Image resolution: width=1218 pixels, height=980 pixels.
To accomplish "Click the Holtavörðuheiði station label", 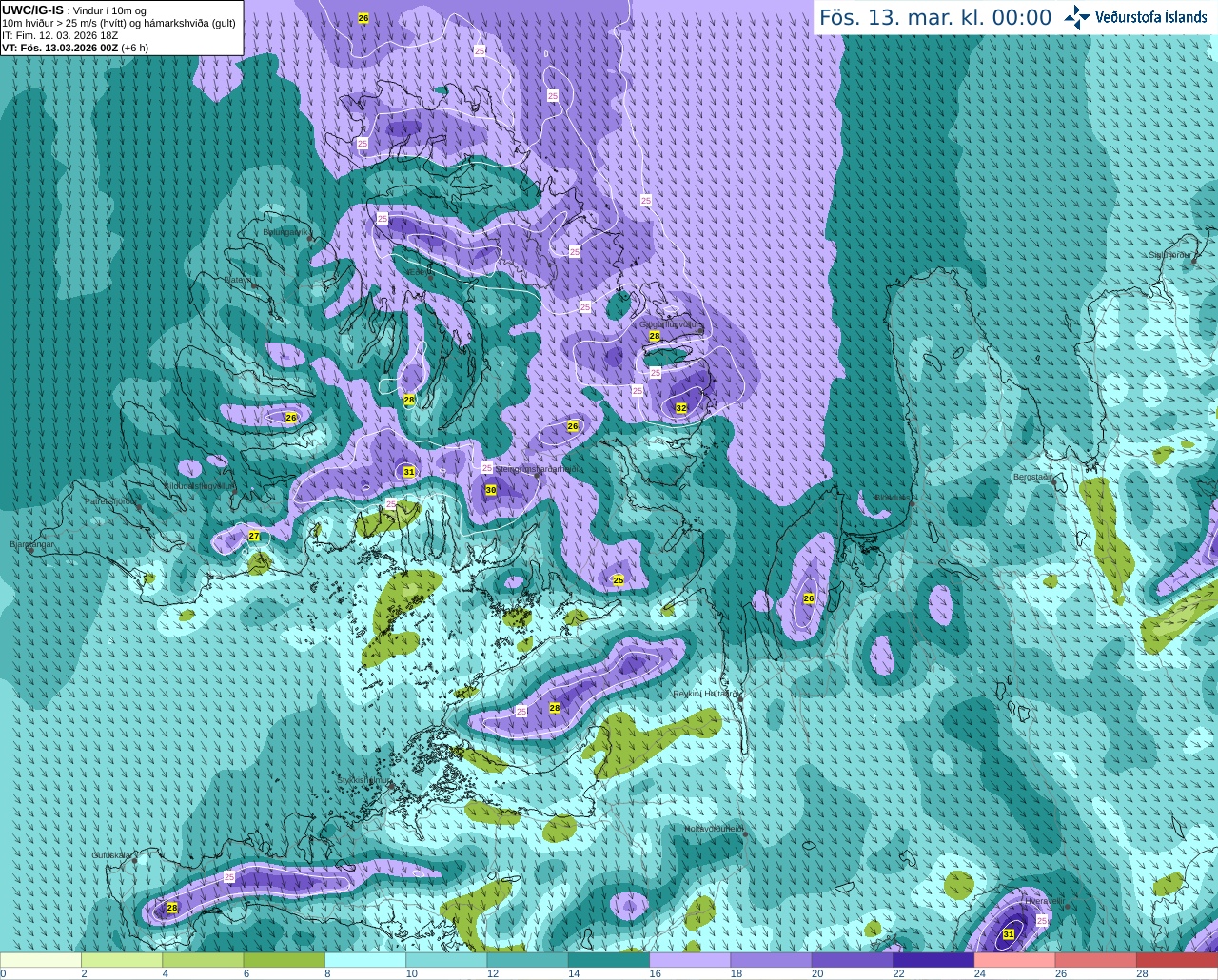I will tap(715, 829).
